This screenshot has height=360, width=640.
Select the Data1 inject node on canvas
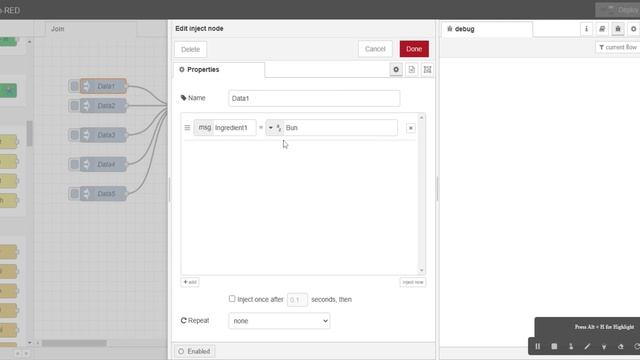[103, 86]
